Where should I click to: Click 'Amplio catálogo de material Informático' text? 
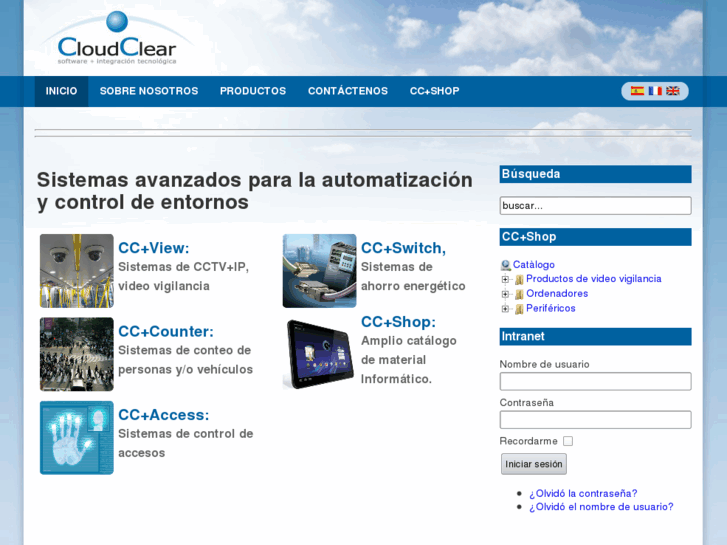click(408, 360)
